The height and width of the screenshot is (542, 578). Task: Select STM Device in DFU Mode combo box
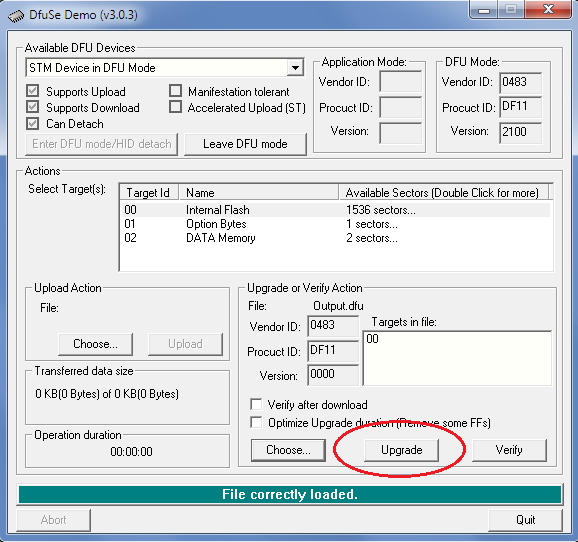(x=164, y=67)
